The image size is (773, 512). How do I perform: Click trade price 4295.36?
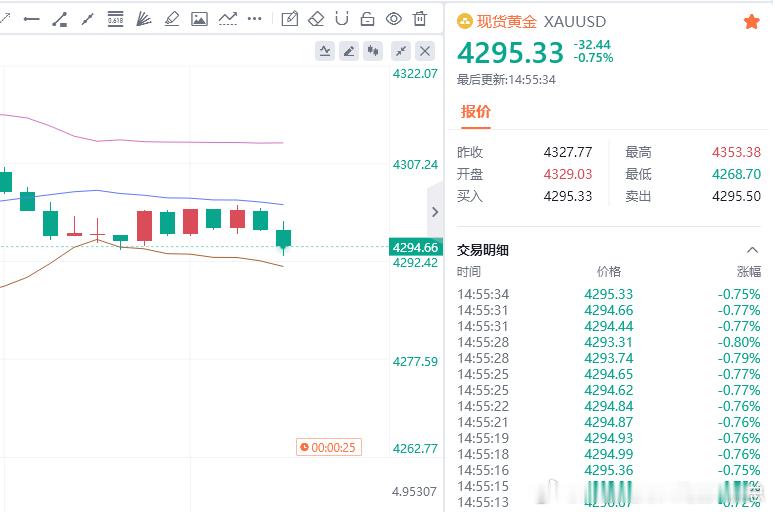(x=608, y=471)
